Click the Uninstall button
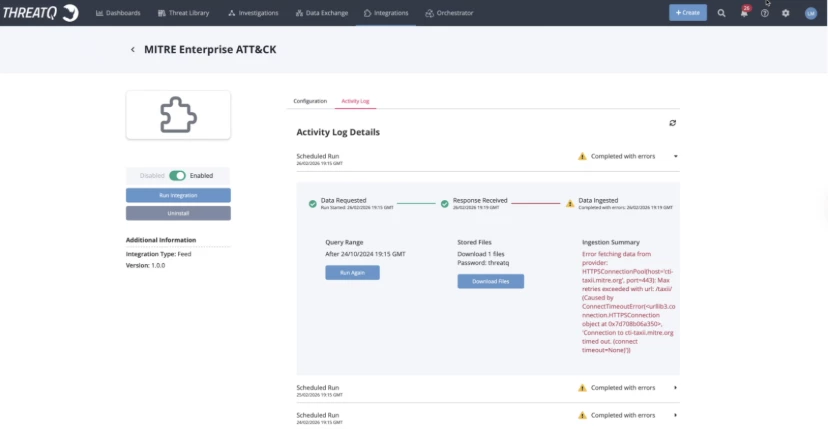This screenshot has height=430, width=828. 178,213
